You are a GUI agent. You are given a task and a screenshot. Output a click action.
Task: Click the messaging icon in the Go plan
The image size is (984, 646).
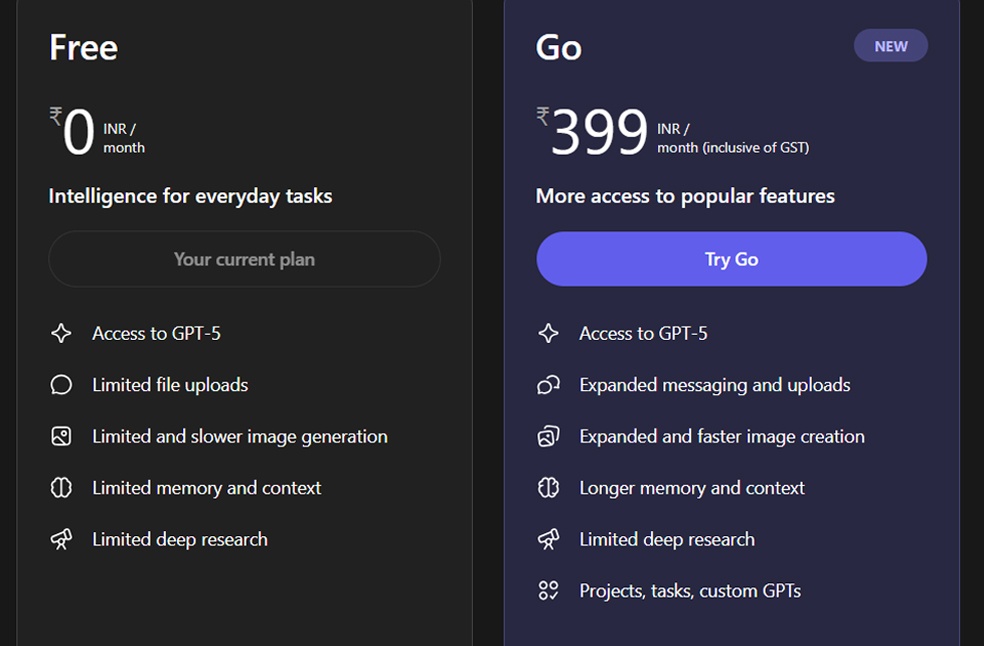pos(548,385)
